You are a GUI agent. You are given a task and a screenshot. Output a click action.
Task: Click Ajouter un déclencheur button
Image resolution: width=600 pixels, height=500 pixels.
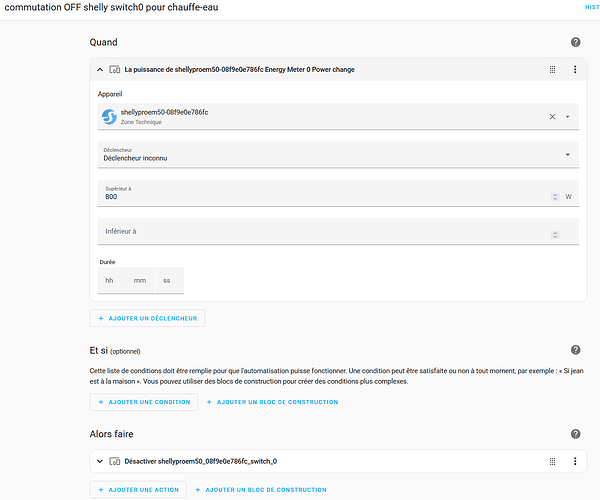[x=147, y=318]
